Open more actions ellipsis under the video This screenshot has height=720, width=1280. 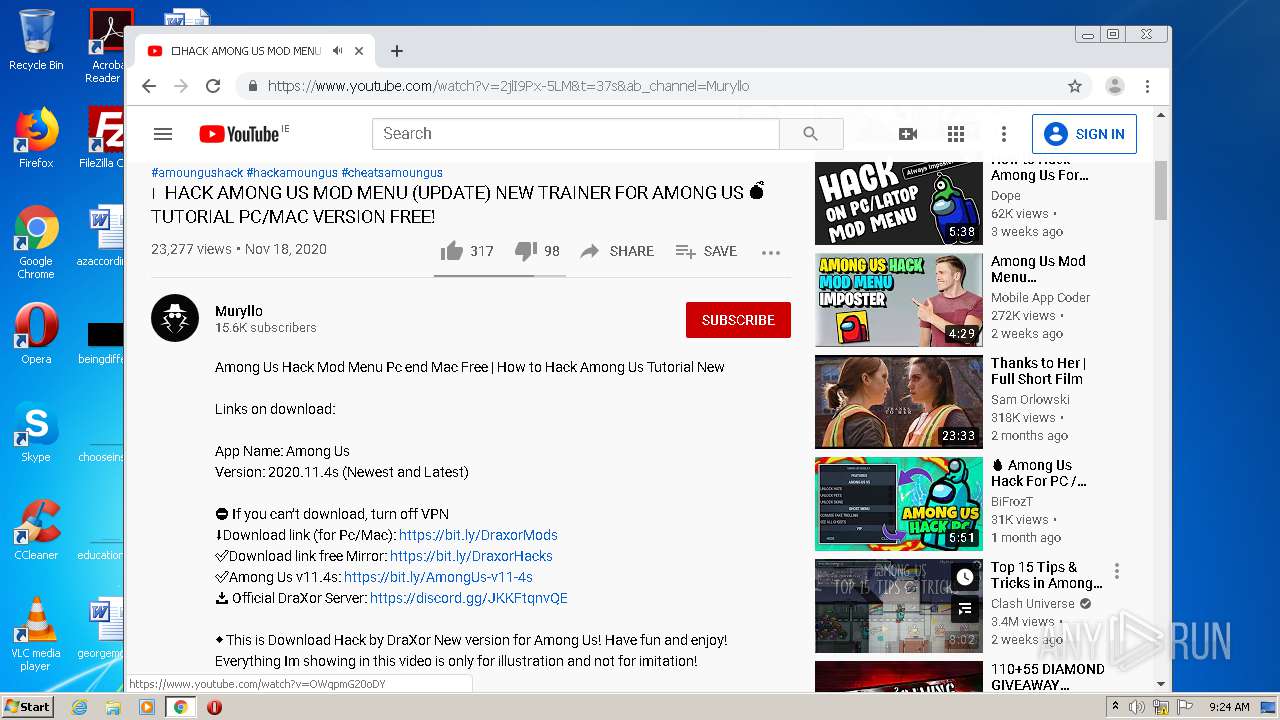point(770,252)
